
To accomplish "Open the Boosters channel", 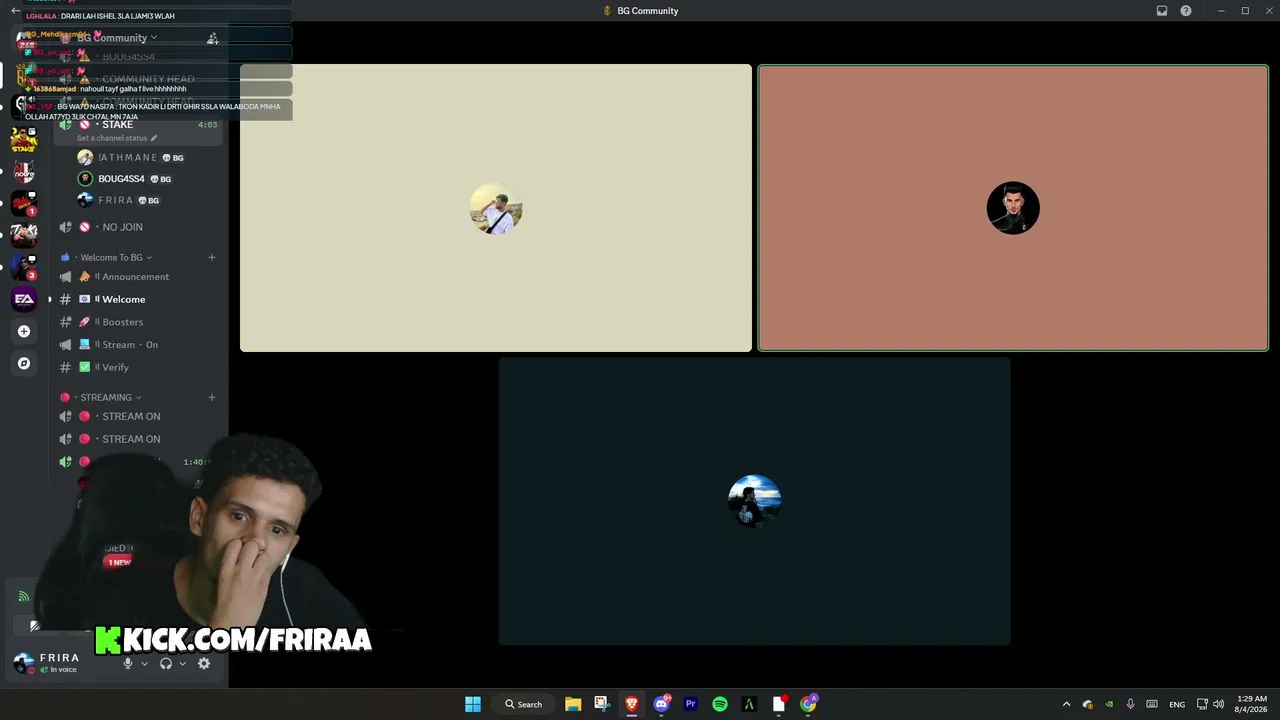I will tap(137, 322).
